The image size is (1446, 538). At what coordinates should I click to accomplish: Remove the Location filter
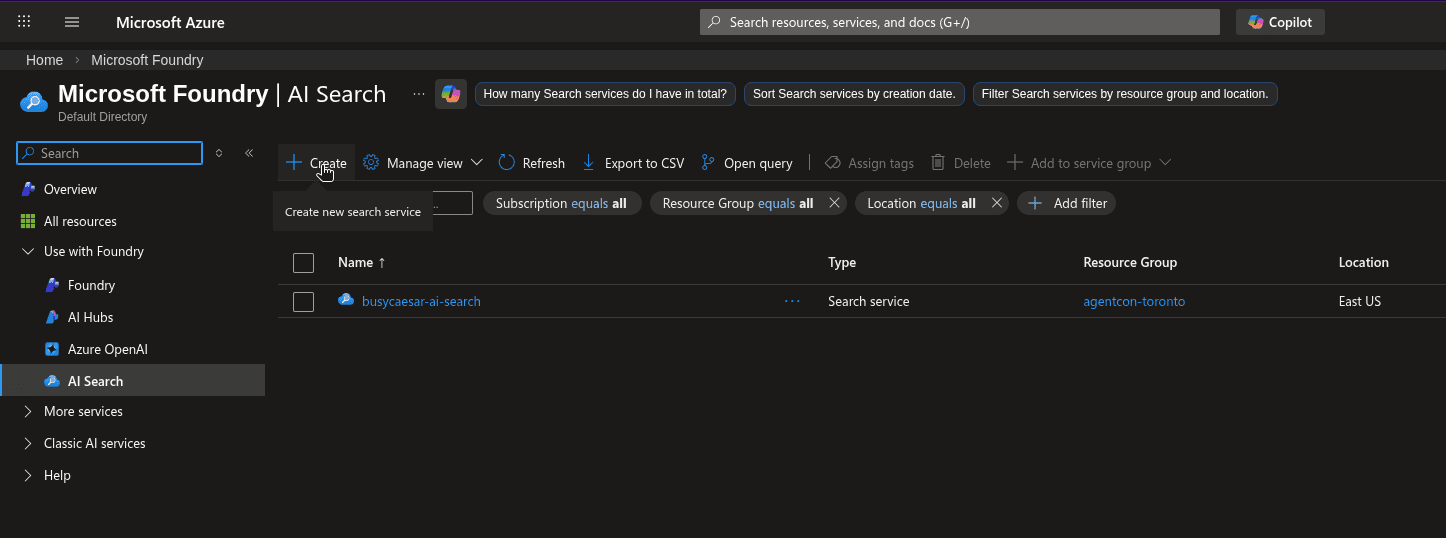click(996, 203)
